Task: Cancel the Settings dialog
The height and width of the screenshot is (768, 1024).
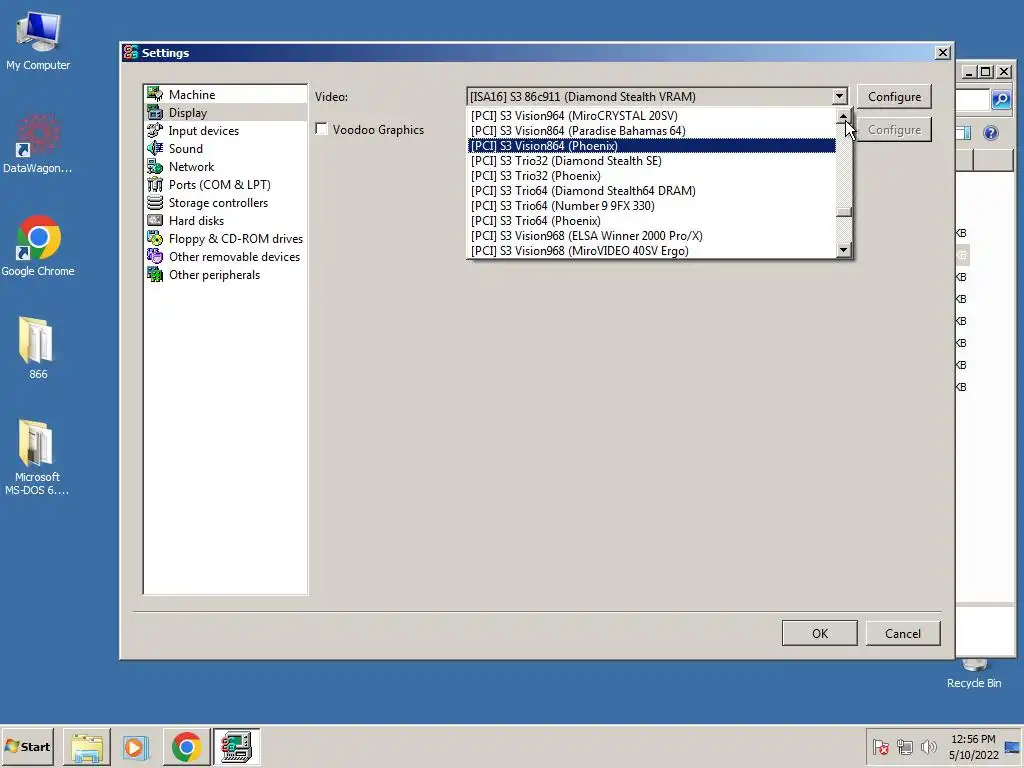Action: click(x=903, y=633)
